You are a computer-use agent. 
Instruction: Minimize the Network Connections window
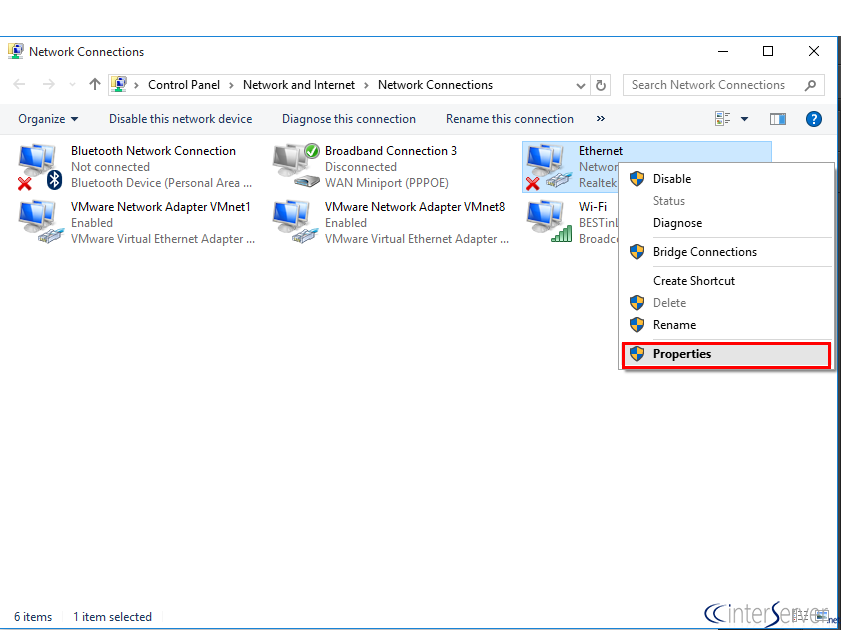pyautogui.click(x=722, y=51)
